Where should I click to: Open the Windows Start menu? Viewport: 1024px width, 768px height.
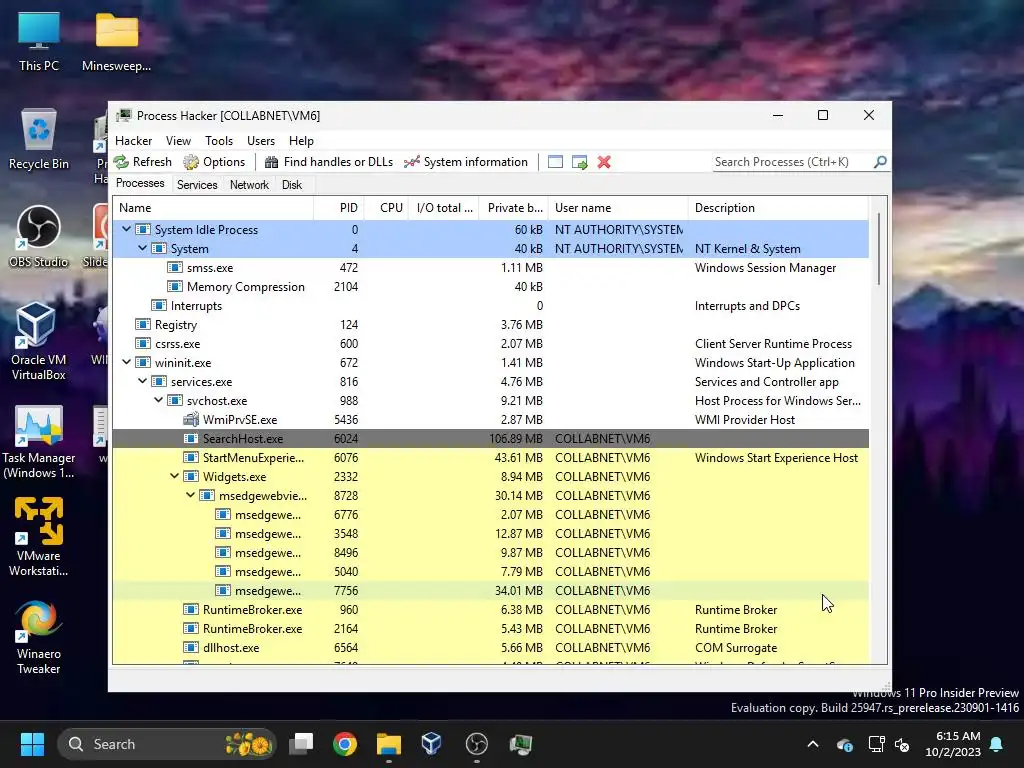point(32,744)
